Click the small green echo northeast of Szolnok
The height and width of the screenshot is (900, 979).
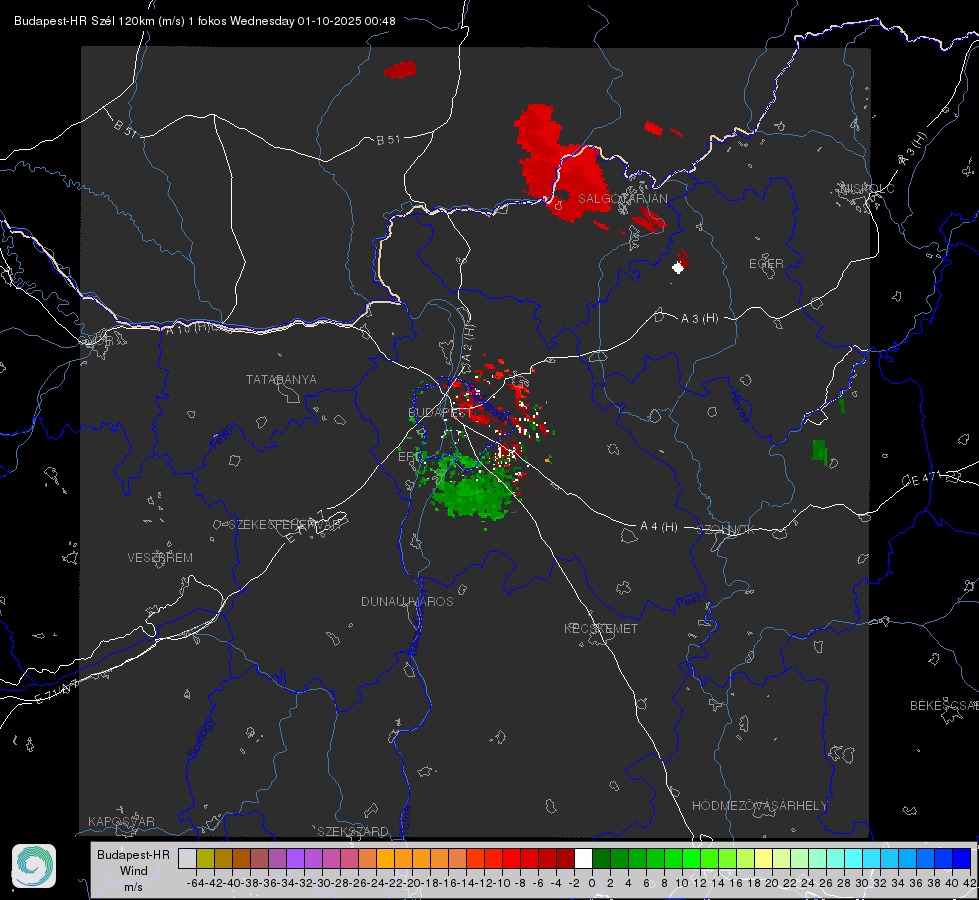click(820, 451)
